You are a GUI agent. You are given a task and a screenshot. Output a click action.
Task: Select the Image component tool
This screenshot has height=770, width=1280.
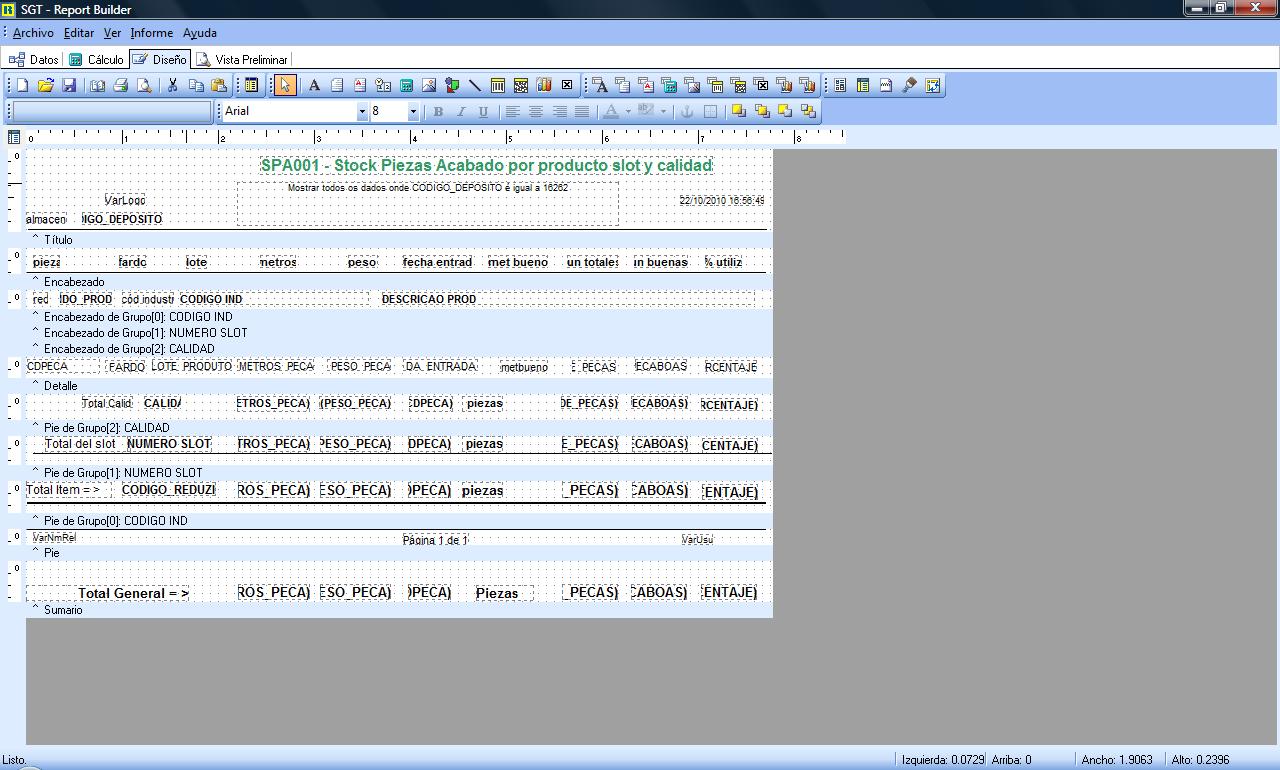click(x=429, y=86)
